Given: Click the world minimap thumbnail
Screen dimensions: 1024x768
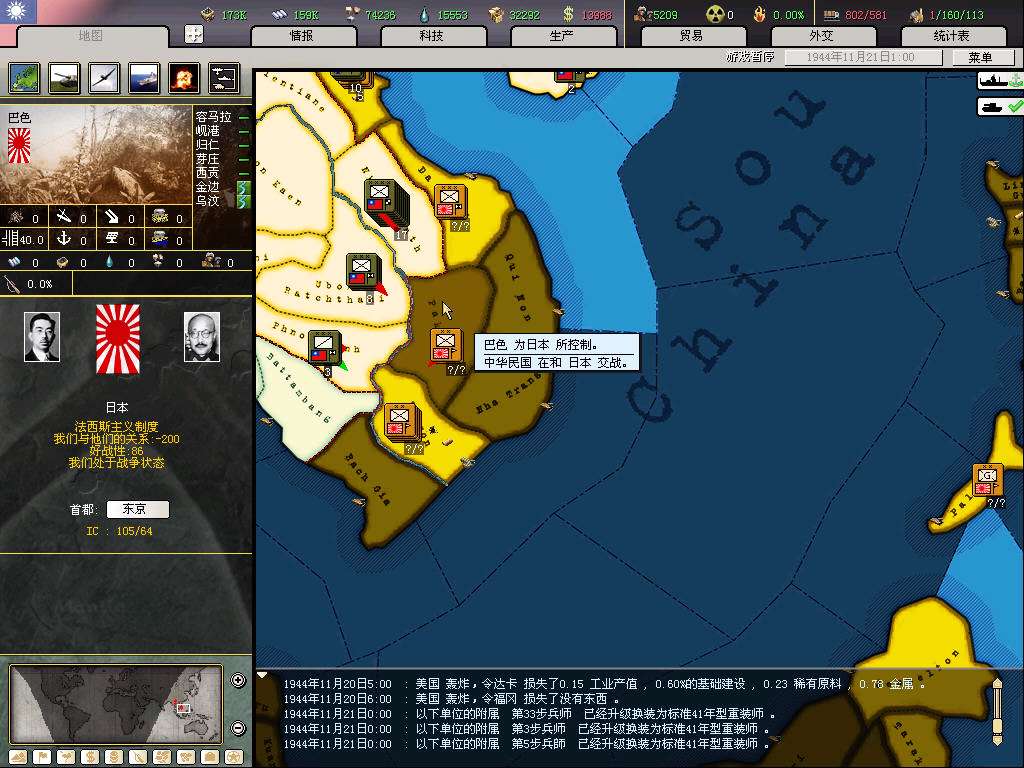Looking at the screenshot, I should point(116,704).
